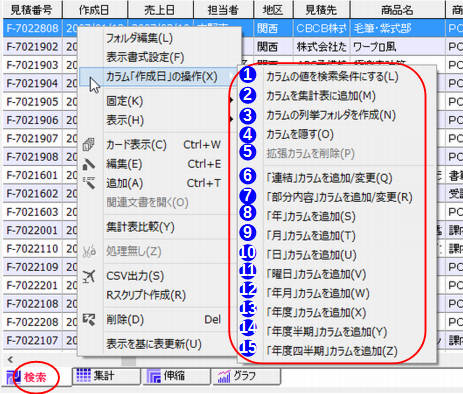Screen dimensions: 463x394
Task: Switch to the 伸縮 tab
Action: 177,376
